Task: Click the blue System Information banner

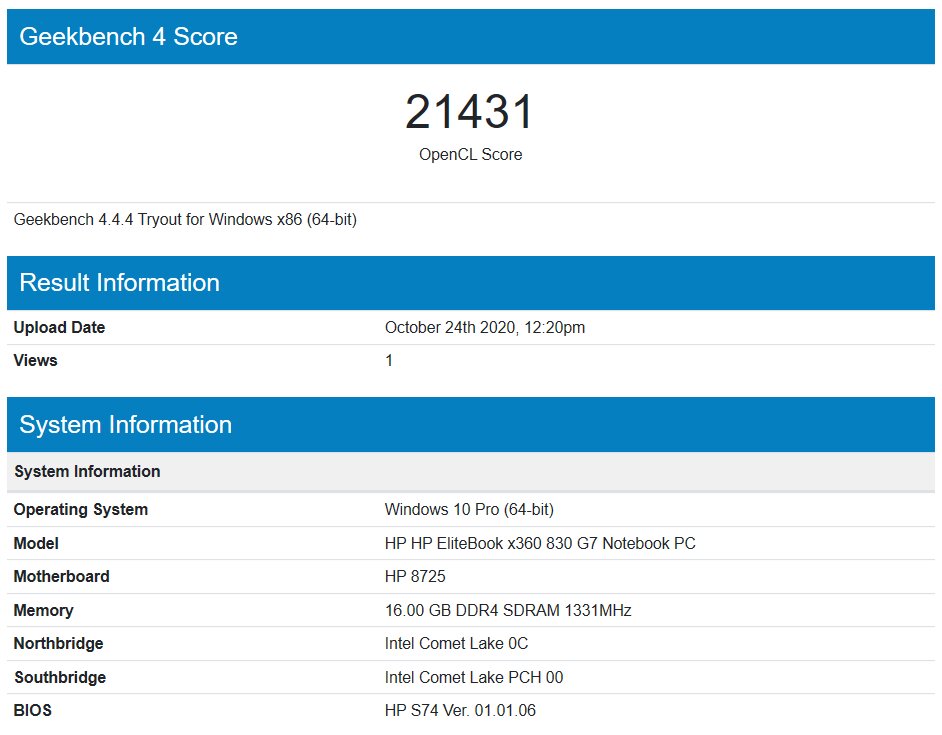Action: coord(471,424)
